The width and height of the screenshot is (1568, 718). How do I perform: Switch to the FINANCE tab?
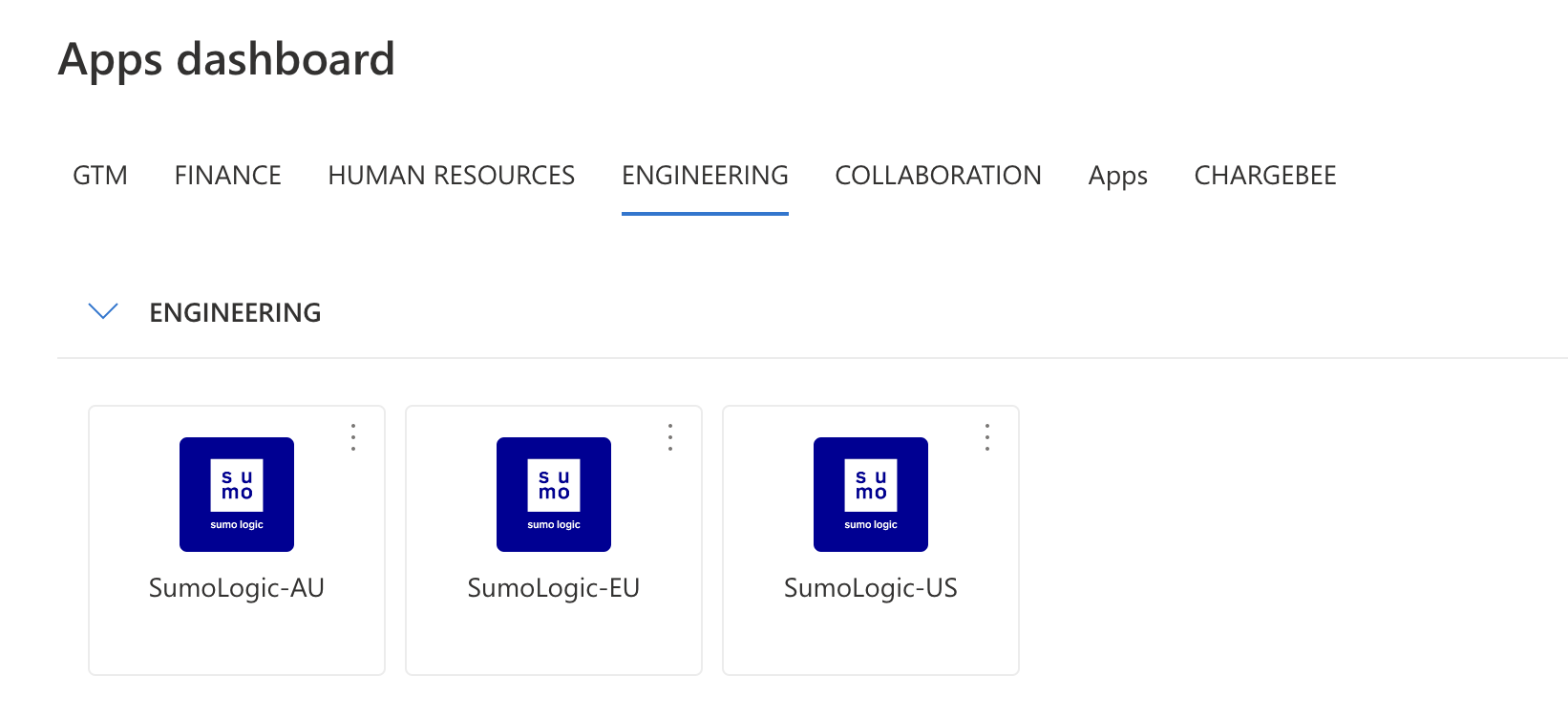pos(228,176)
